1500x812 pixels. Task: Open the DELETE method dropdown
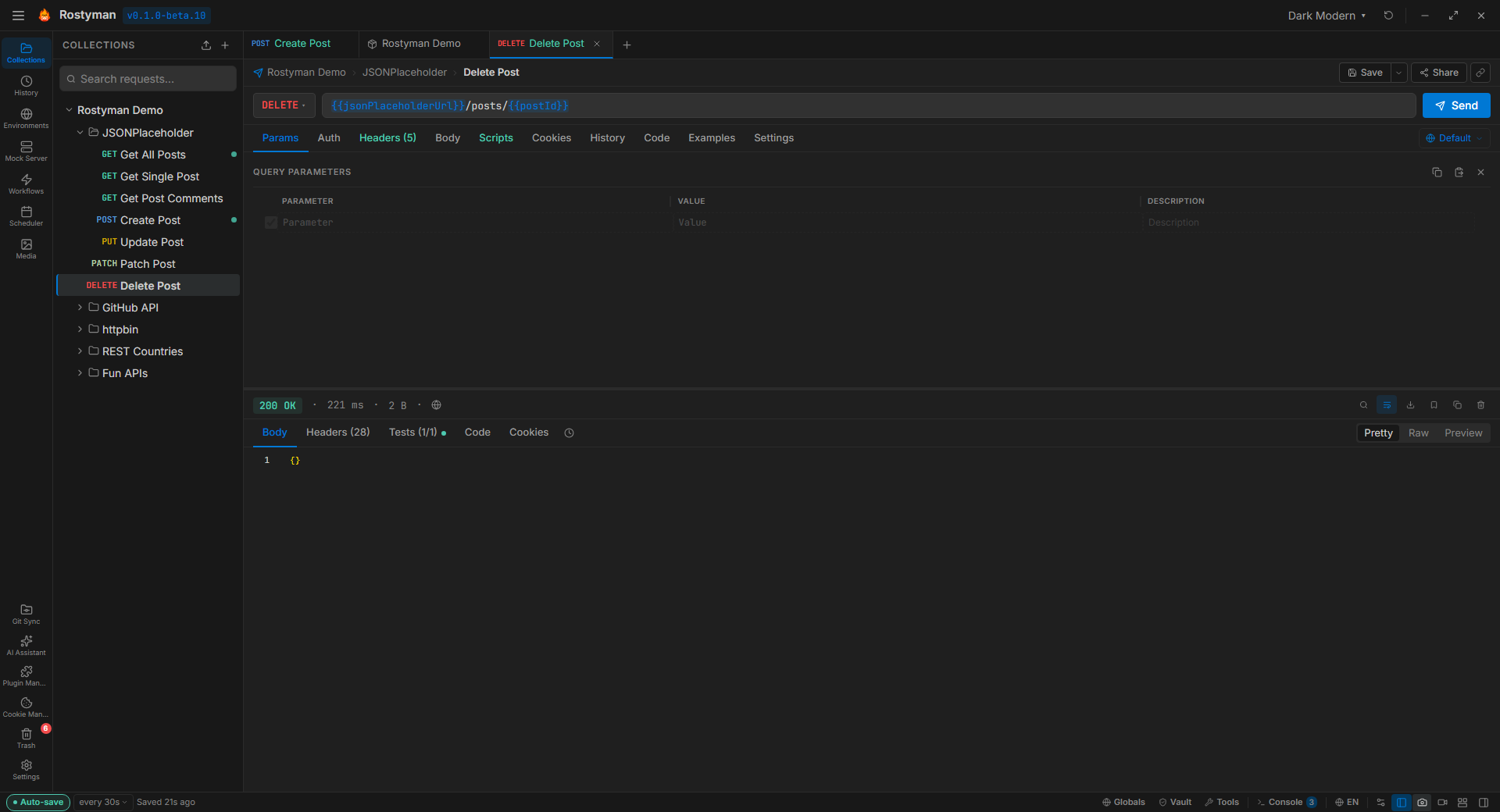point(284,105)
